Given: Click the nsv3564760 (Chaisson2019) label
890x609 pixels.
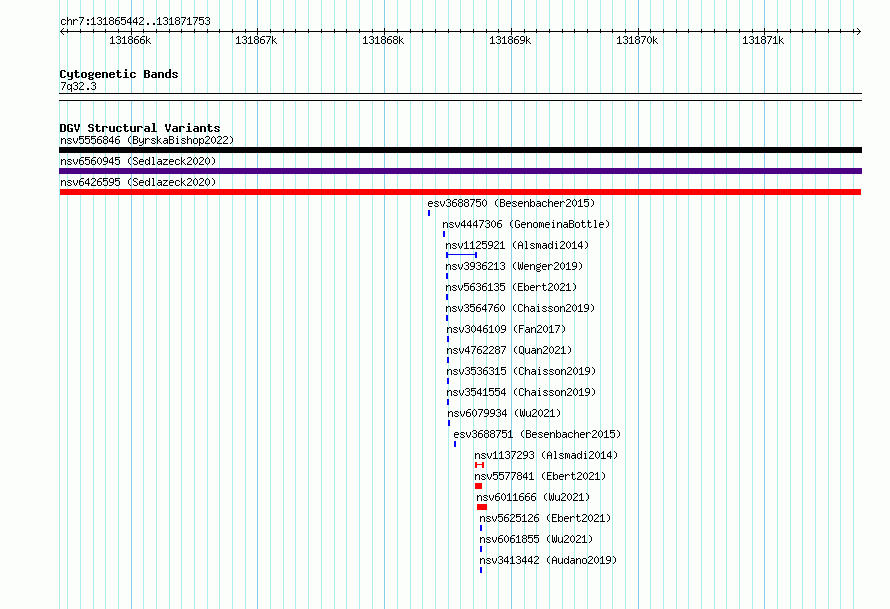Looking at the screenshot, I should tap(520, 308).
